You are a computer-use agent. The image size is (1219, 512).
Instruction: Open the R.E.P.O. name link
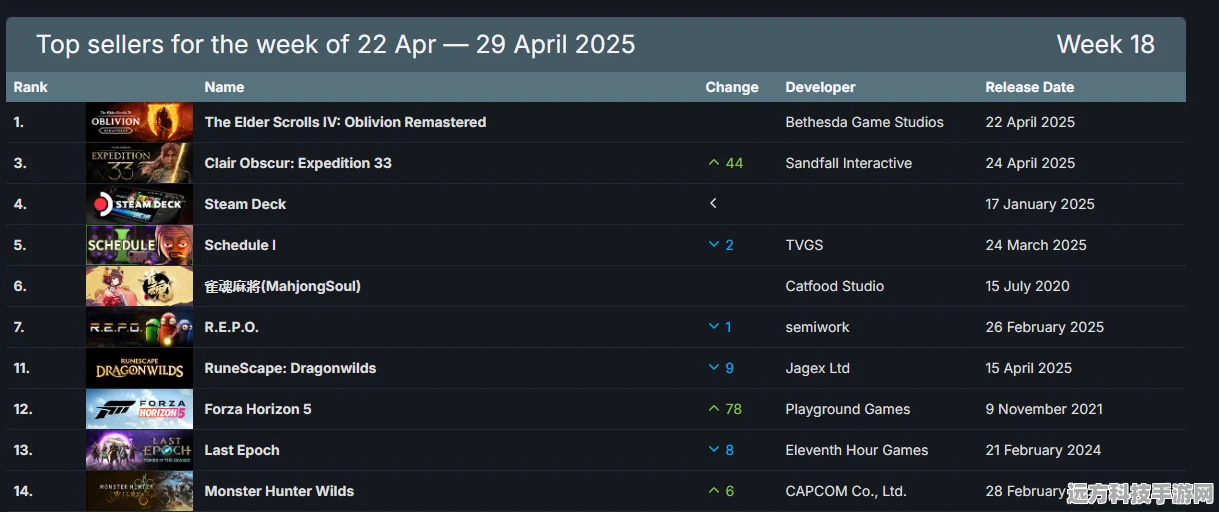[232, 327]
